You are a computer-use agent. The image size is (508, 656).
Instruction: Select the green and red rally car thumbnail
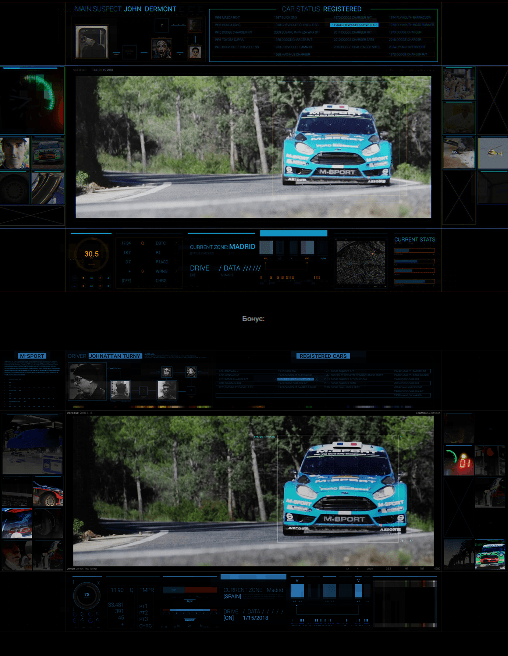490,554
